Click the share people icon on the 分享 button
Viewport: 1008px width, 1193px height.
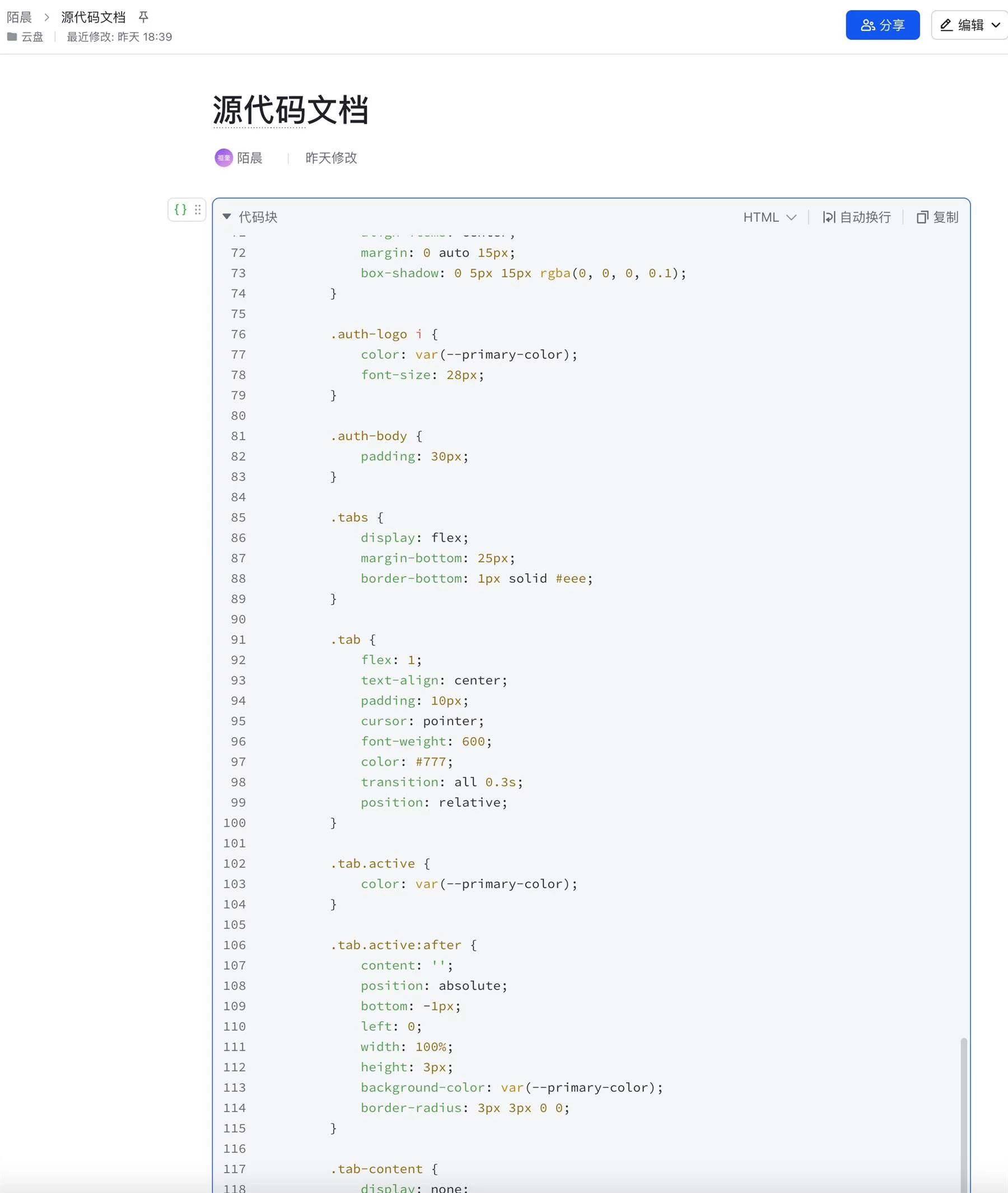click(867, 24)
